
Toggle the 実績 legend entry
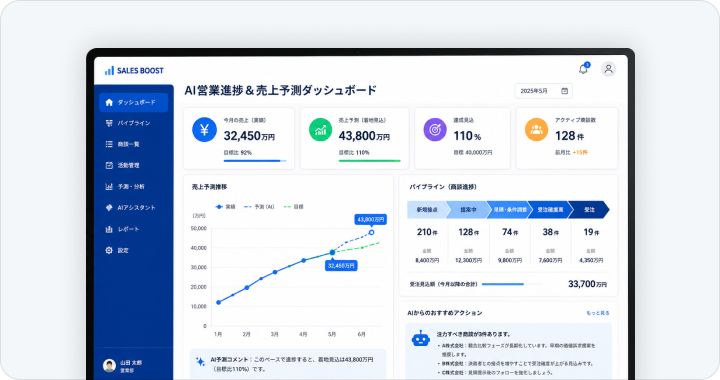pyautogui.click(x=225, y=207)
